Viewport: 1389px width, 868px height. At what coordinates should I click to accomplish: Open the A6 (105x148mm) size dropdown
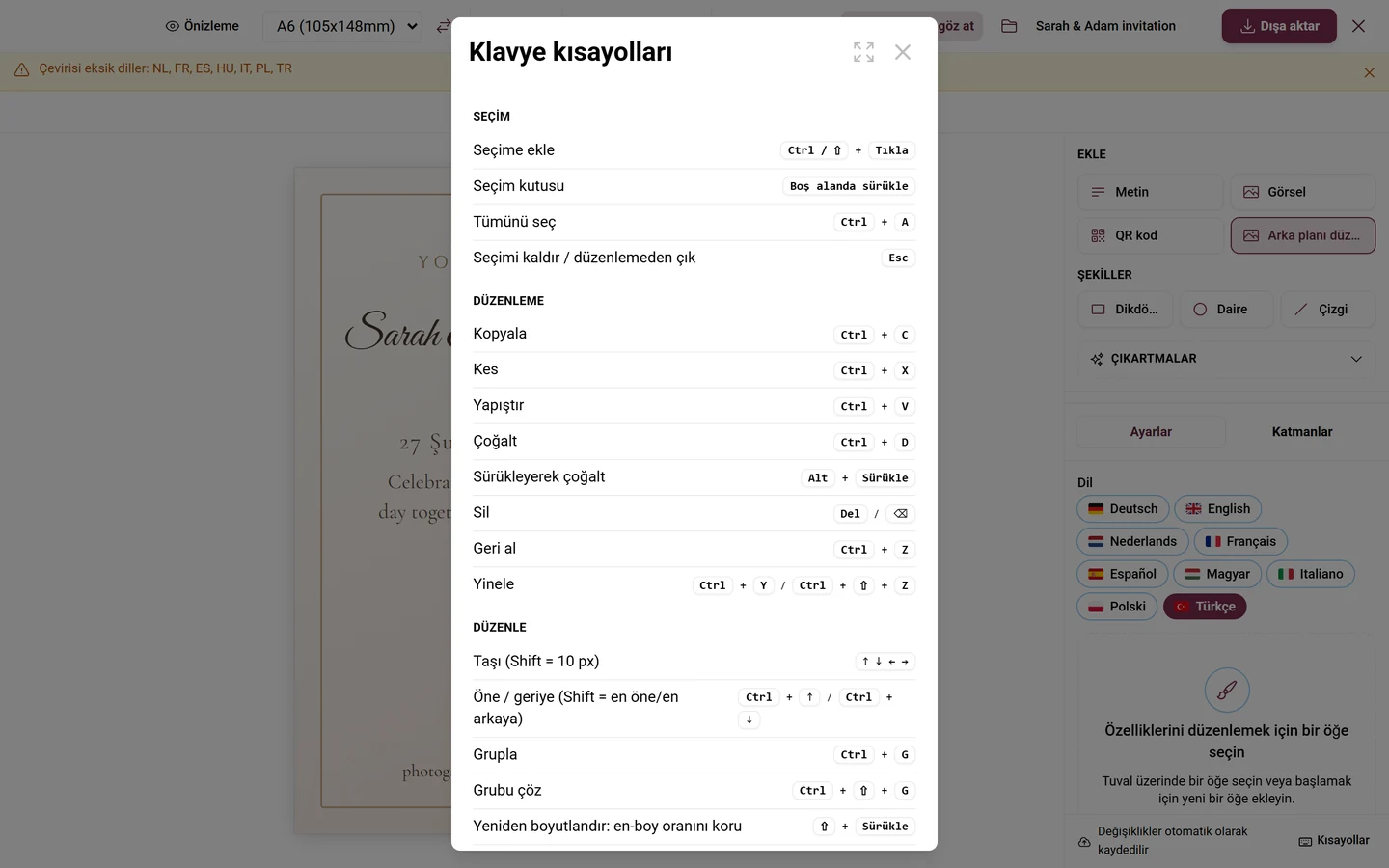343,26
